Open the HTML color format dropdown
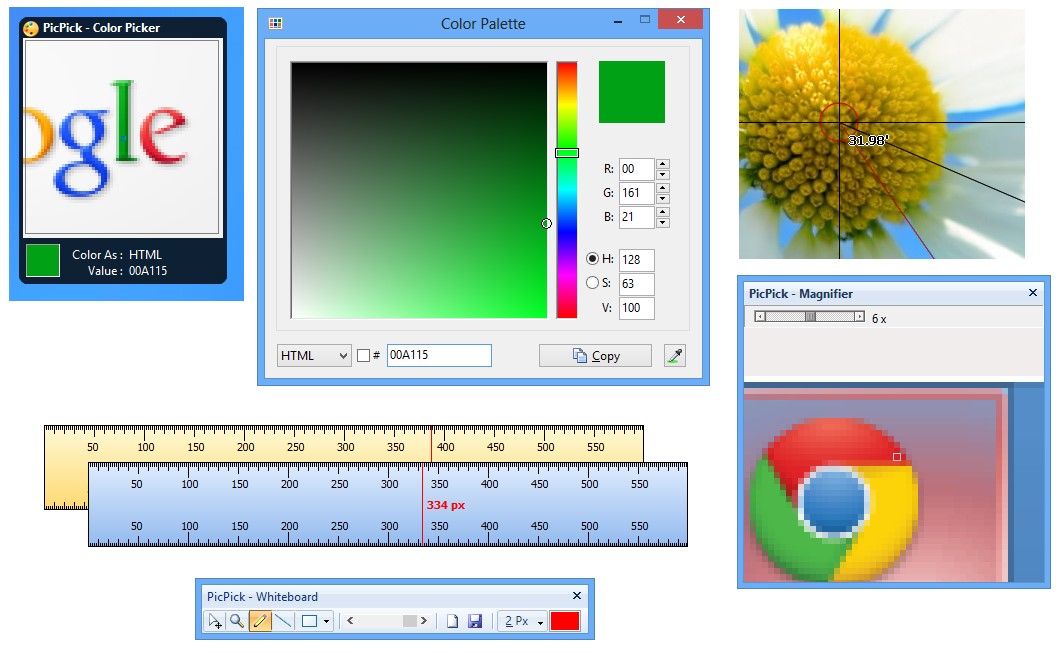This screenshot has width=1063, height=653. click(314, 356)
